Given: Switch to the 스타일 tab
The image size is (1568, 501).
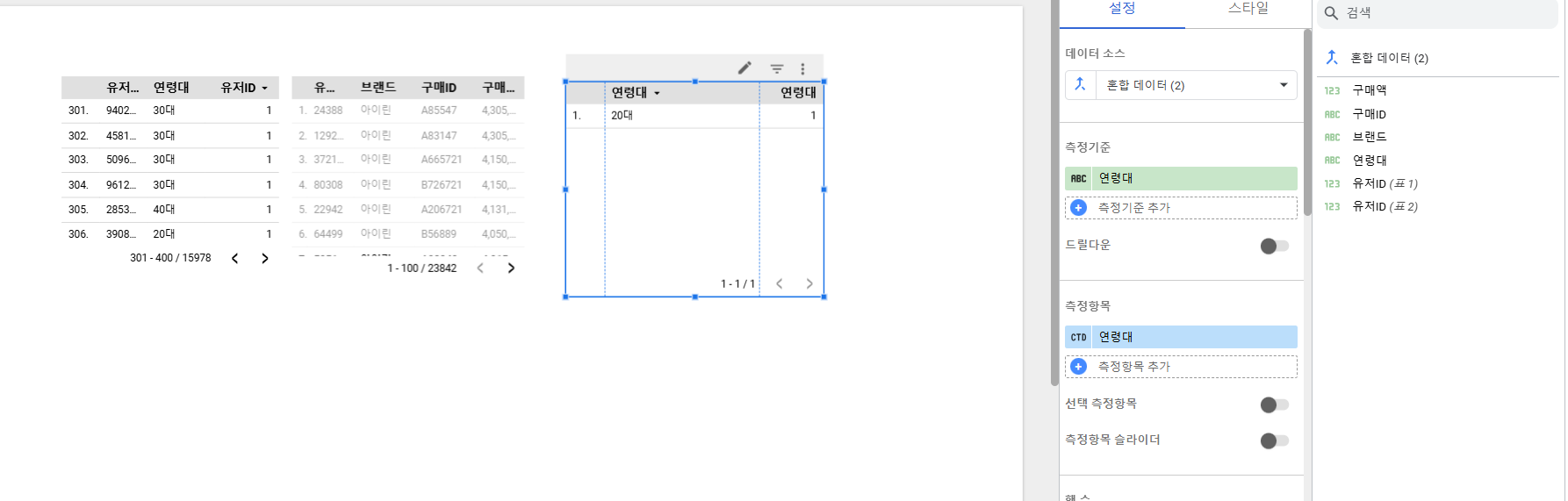Looking at the screenshot, I should pyautogui.click(x=1248, y=9).
